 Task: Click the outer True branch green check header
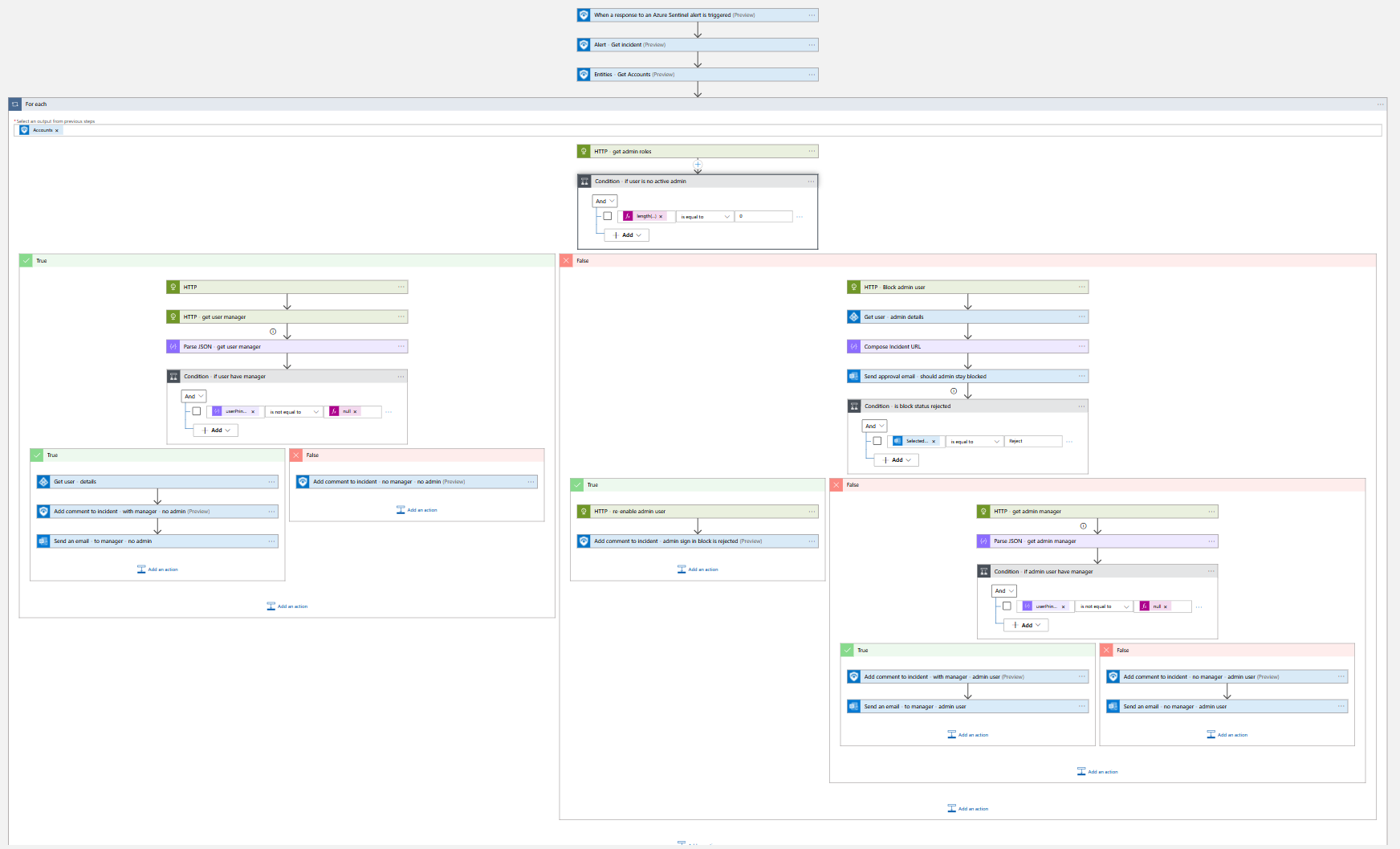[x=287, y=260]
